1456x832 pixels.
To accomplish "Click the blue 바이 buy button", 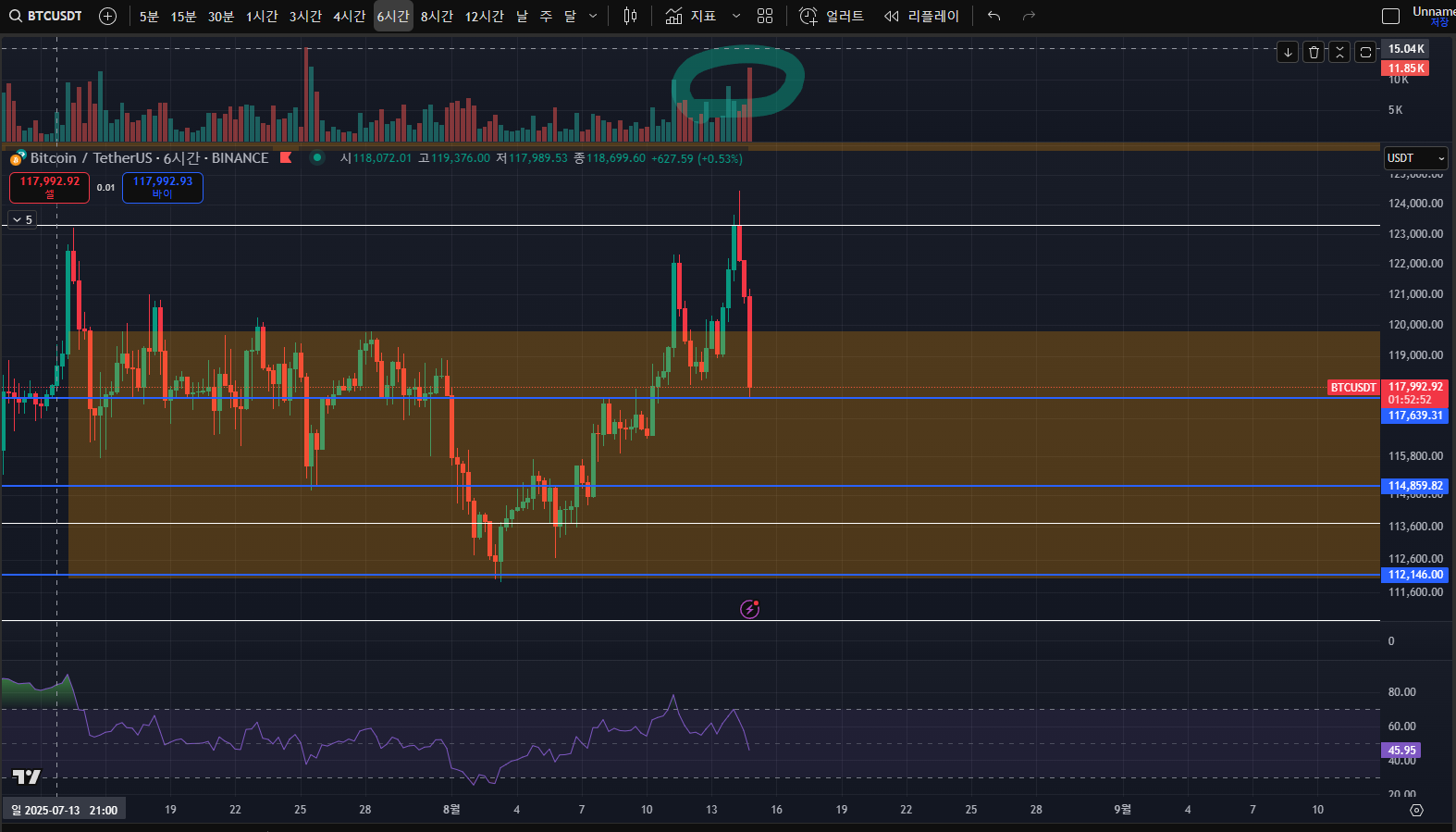I will pos(163,187).
